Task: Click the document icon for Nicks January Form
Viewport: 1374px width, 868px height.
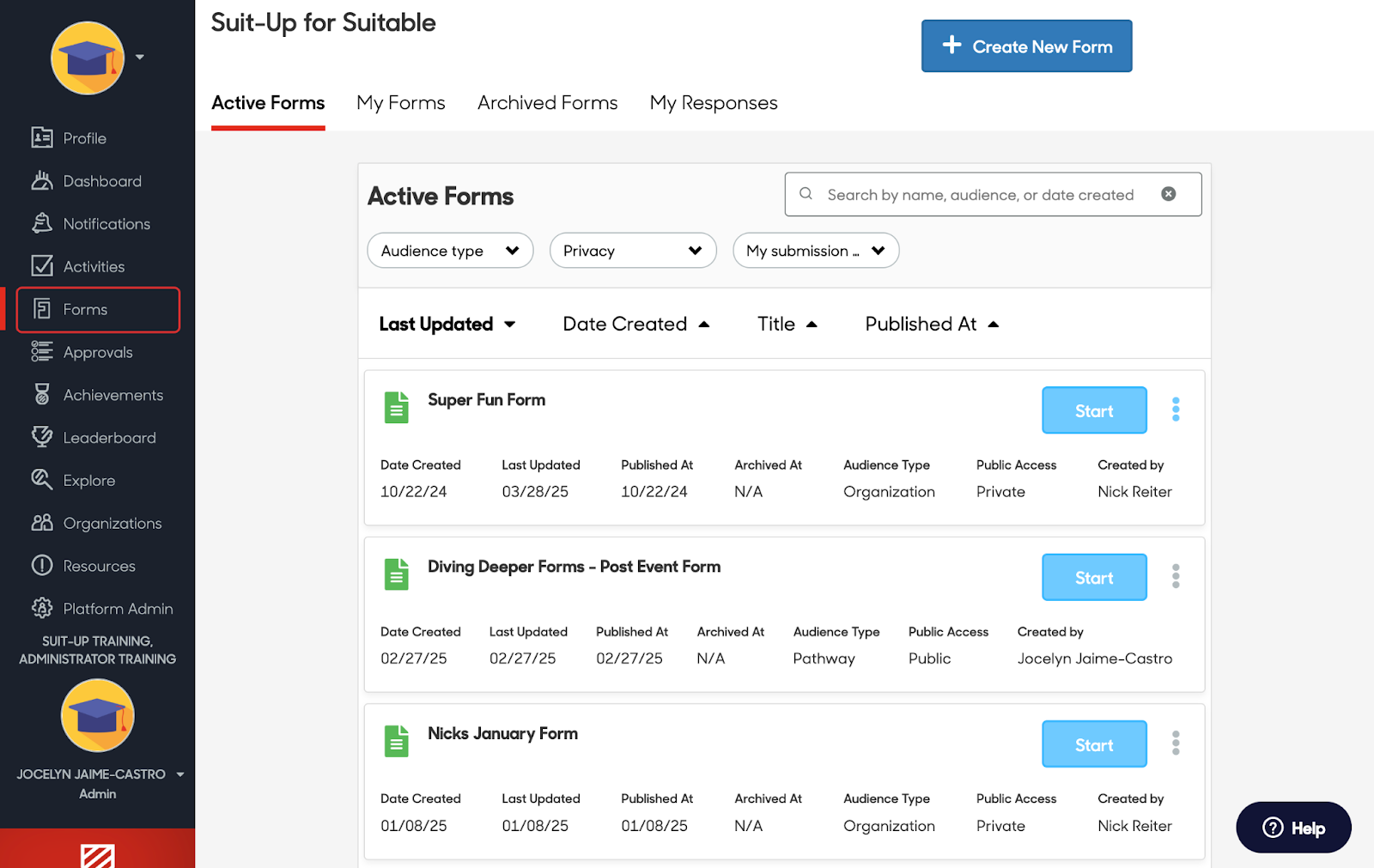Action: (397, 742)
